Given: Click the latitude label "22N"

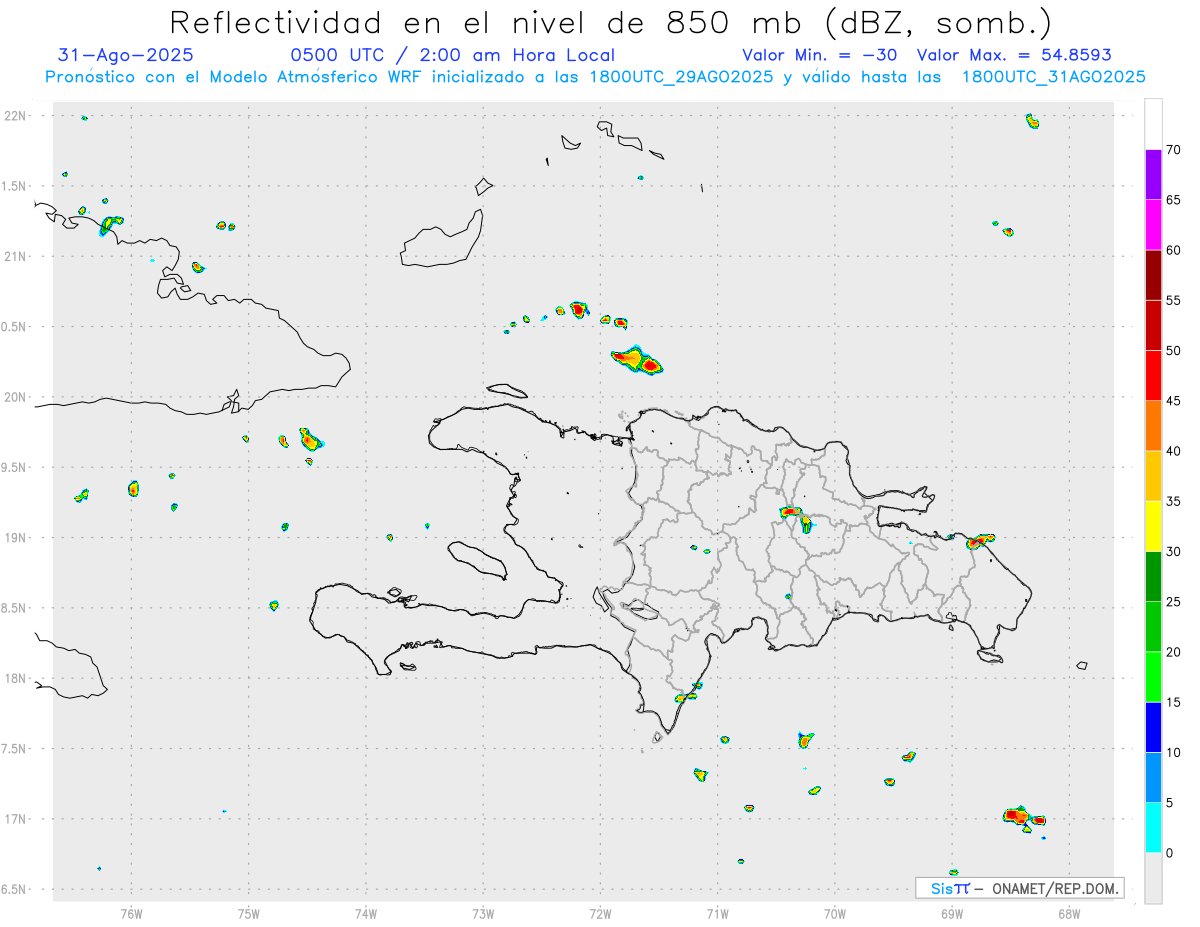Looking at the screenshot, I should point(15,116).
